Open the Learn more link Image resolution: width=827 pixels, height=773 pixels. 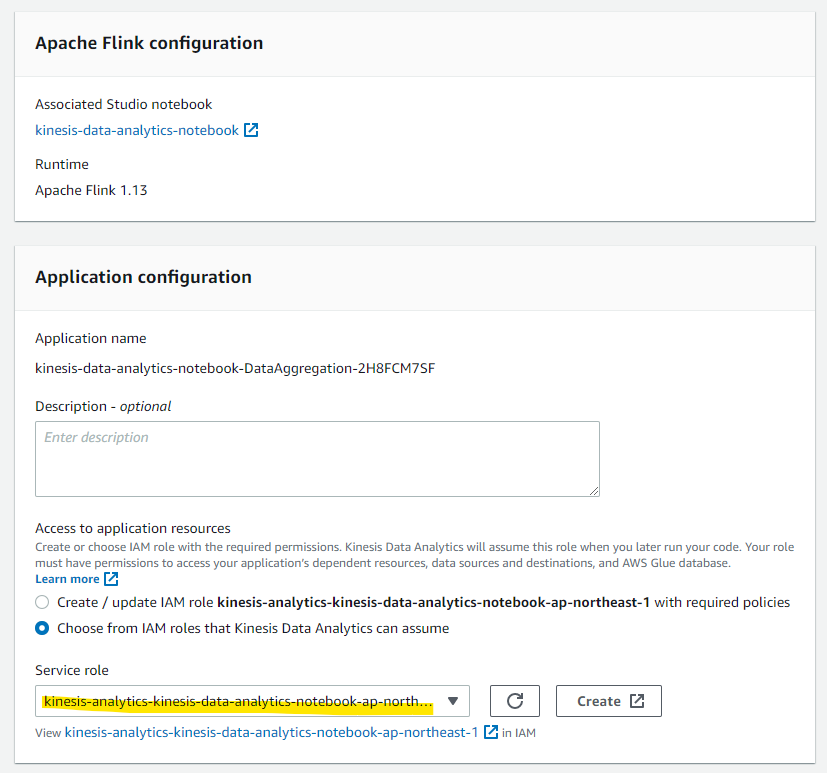click(67, 579)
